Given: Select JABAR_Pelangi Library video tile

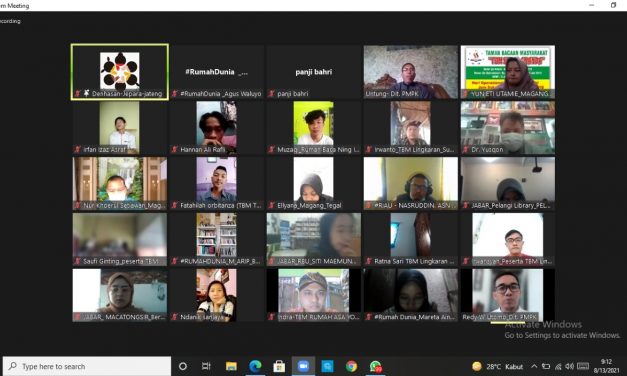Looking at the screenshot, I should pyautogui.click(x=508, y=184).
